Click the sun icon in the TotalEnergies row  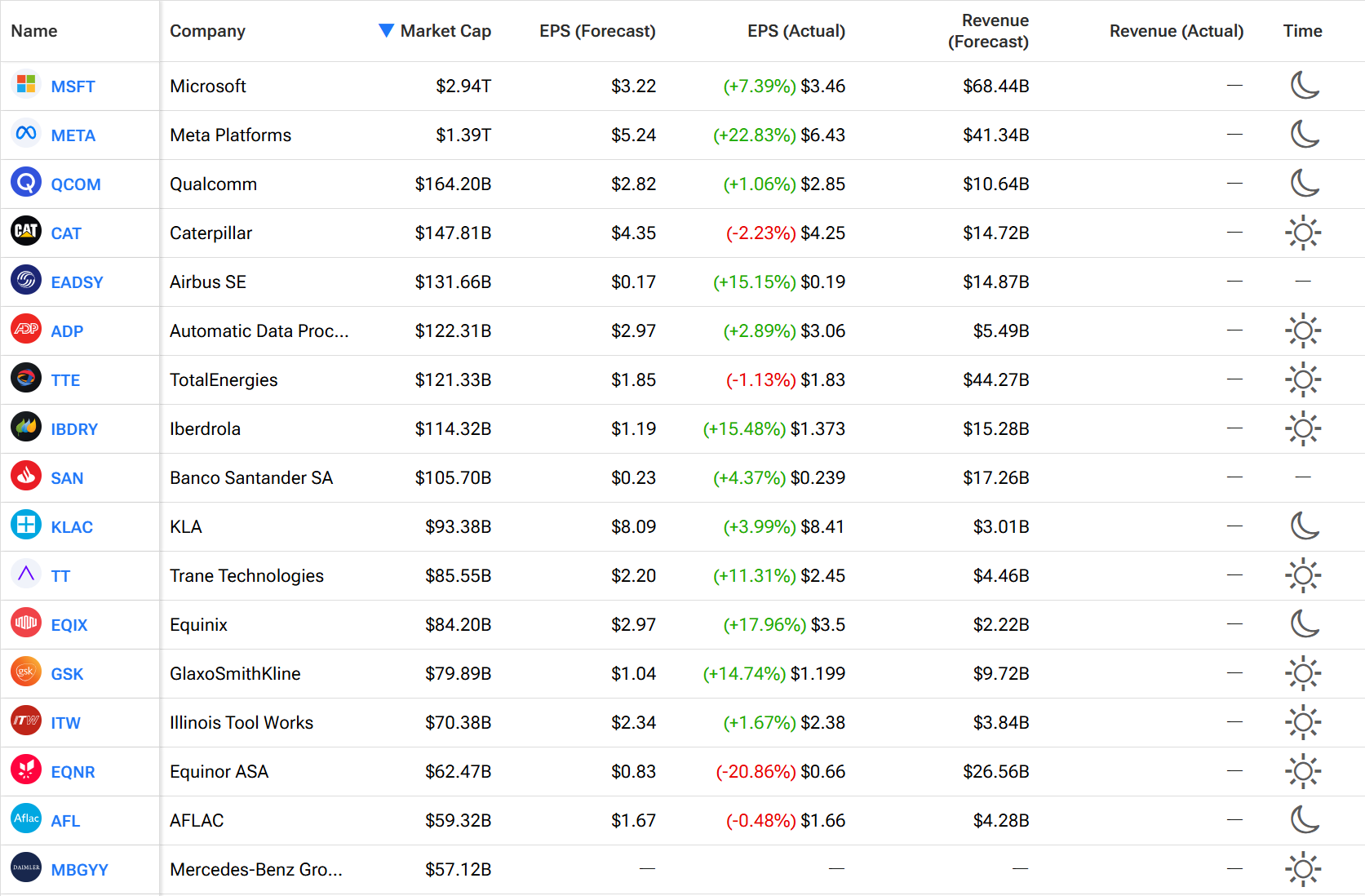tap(1303, 379)
